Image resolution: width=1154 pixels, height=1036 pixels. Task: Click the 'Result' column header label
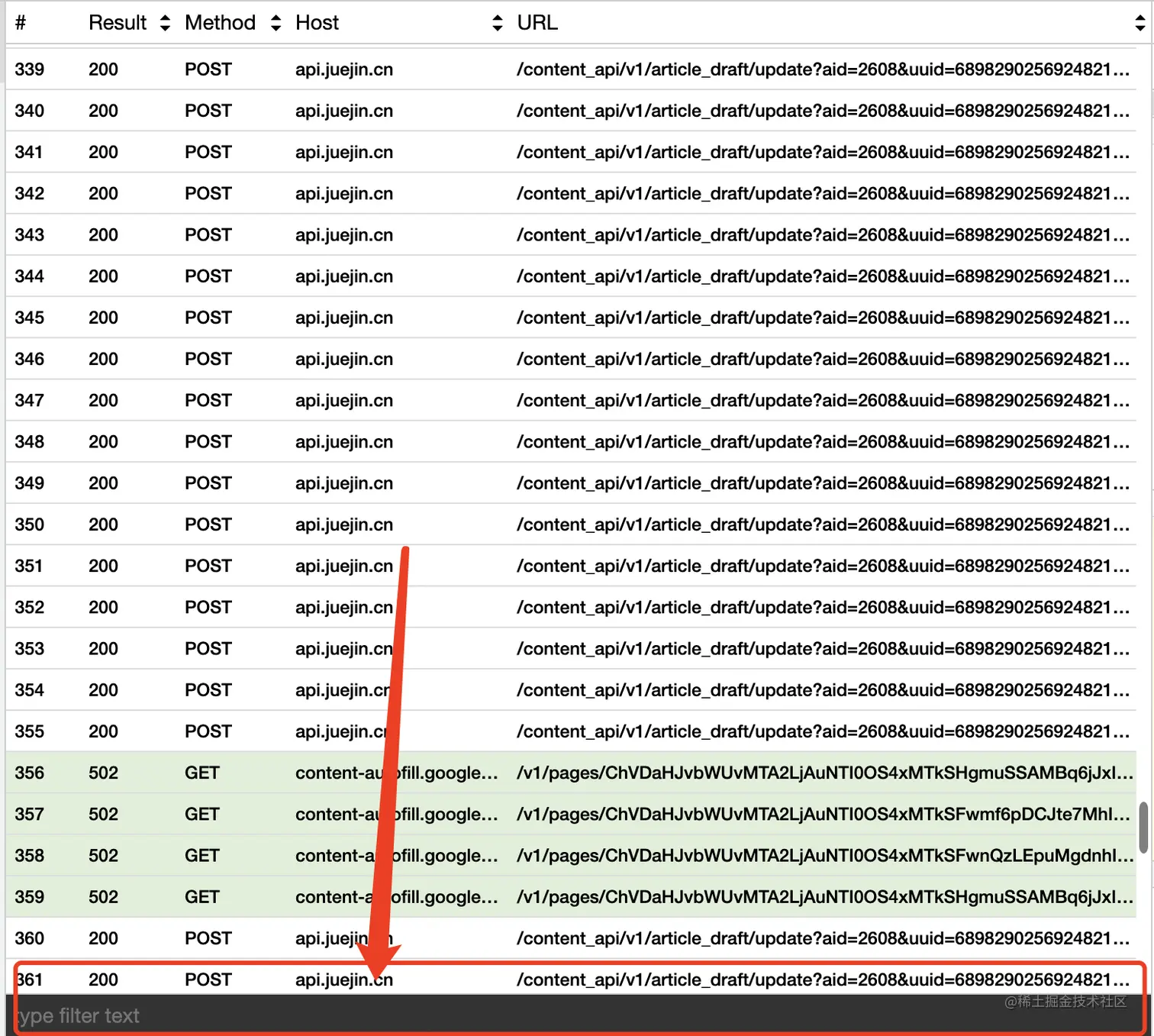tap(118, 23)
